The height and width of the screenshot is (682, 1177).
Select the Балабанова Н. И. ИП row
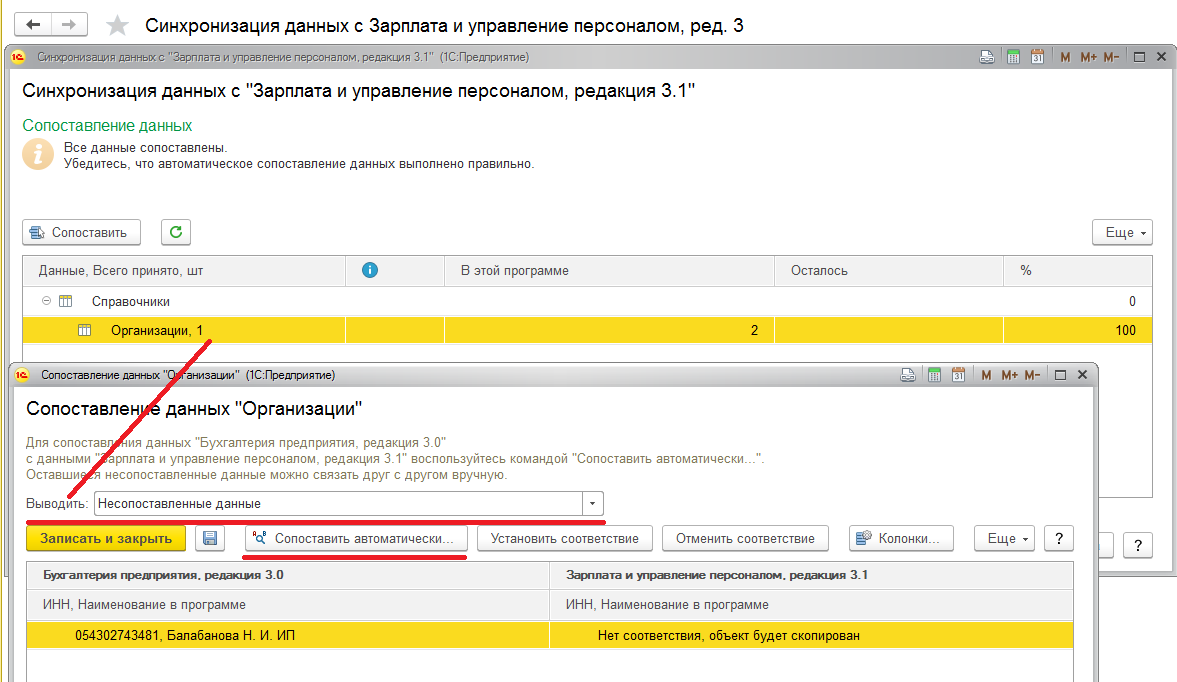[185, 635]
